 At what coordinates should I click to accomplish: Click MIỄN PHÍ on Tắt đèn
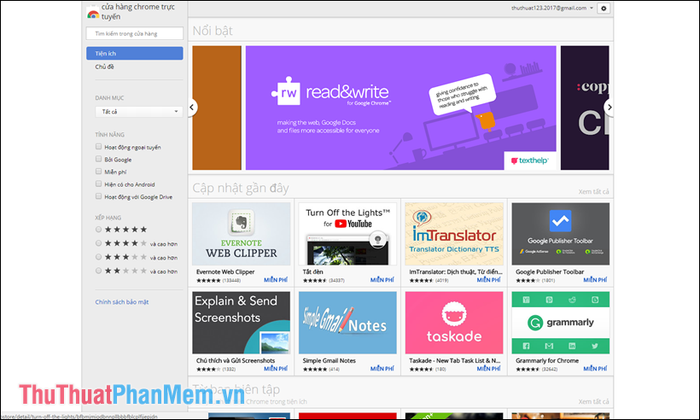[x=382, y=280]
